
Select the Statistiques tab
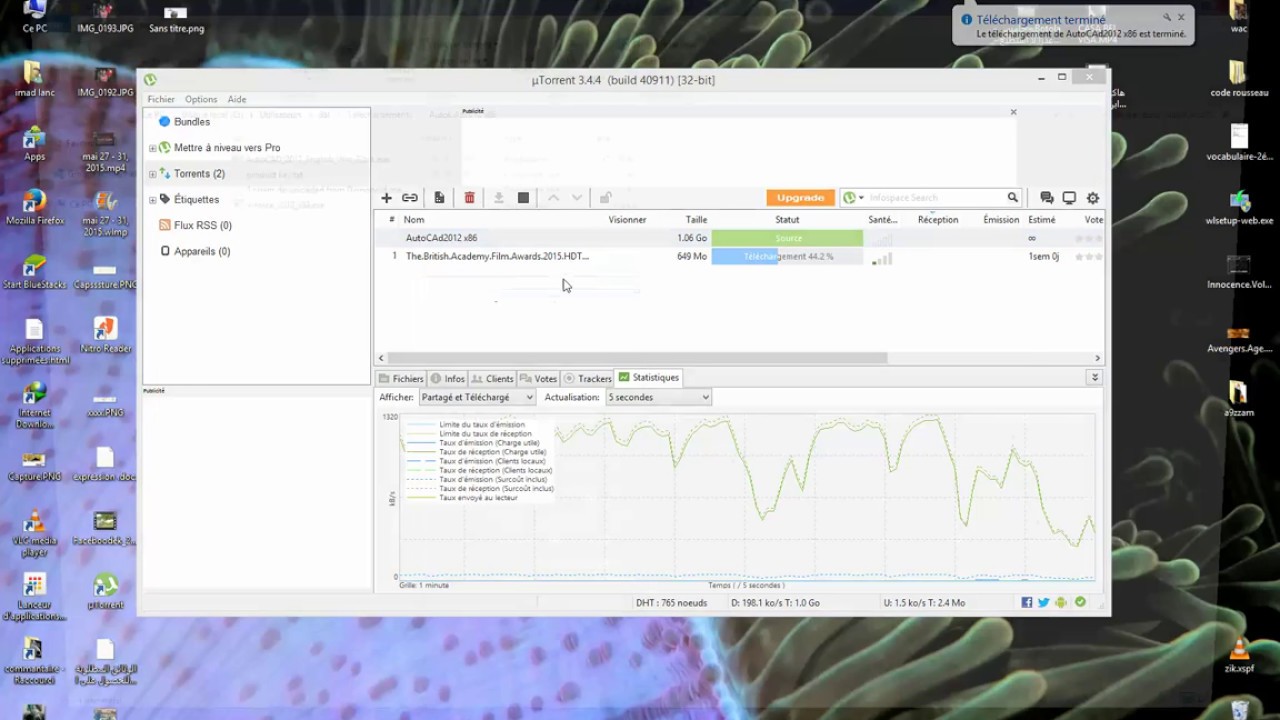[x=649, y=377]
